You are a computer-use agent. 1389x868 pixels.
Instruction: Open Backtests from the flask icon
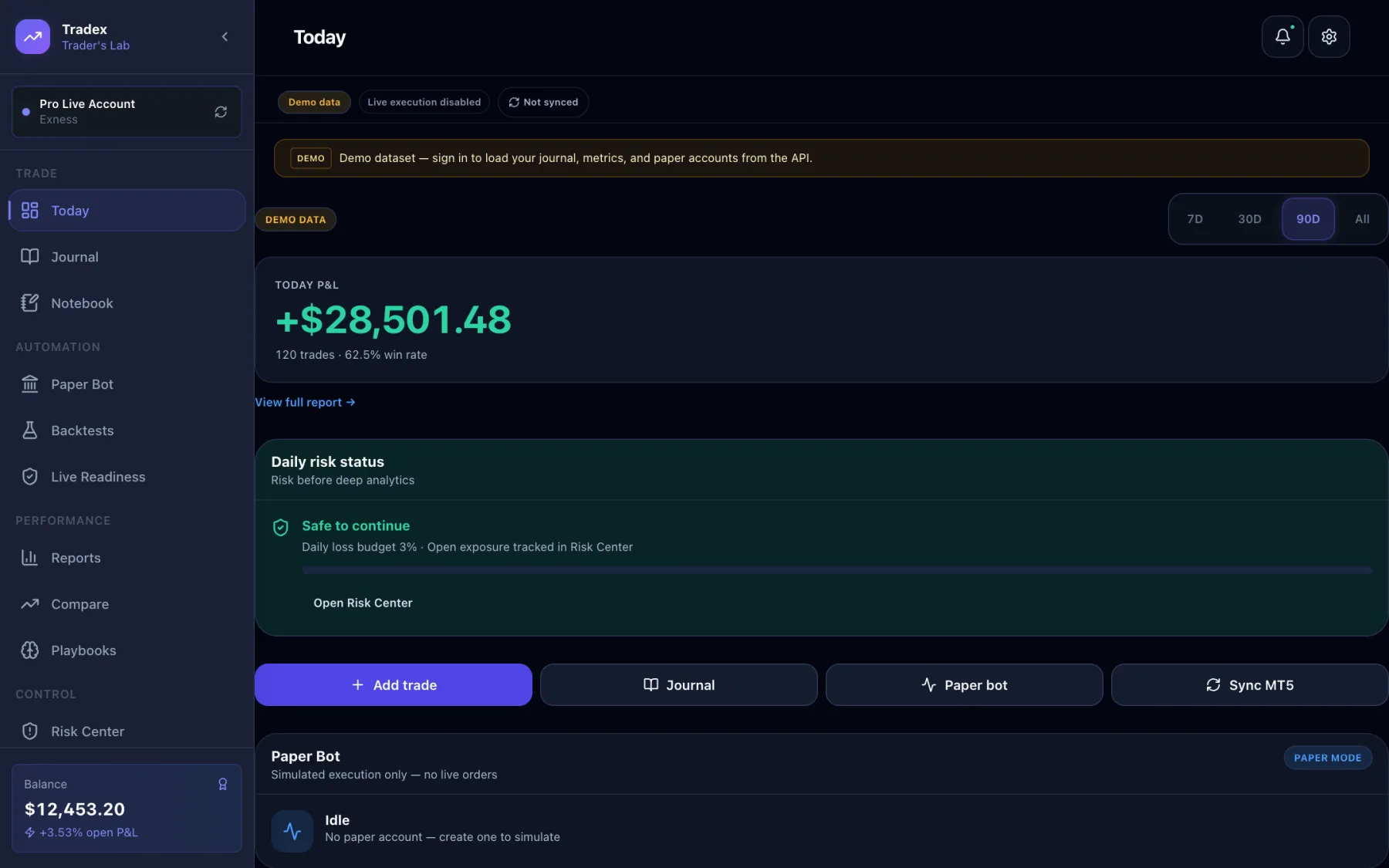(30, 431)
